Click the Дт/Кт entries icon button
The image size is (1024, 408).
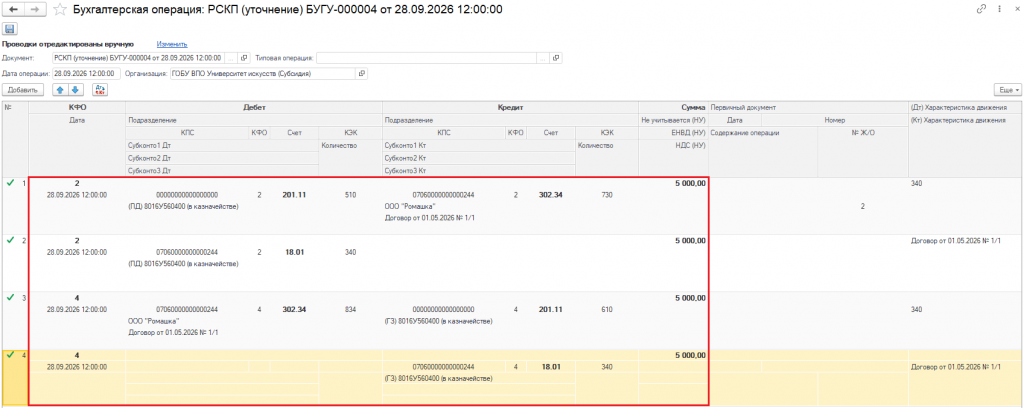[x=100, y=90]
